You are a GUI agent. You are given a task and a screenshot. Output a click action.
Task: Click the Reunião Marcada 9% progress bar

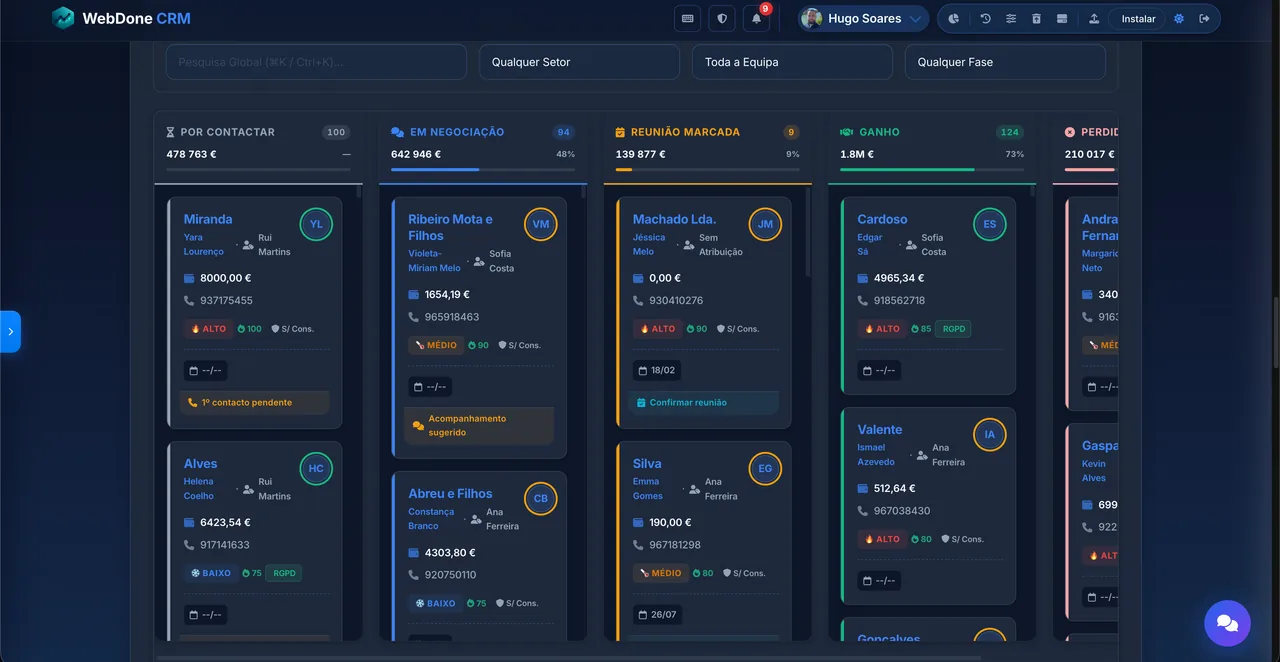coord(708,169)
